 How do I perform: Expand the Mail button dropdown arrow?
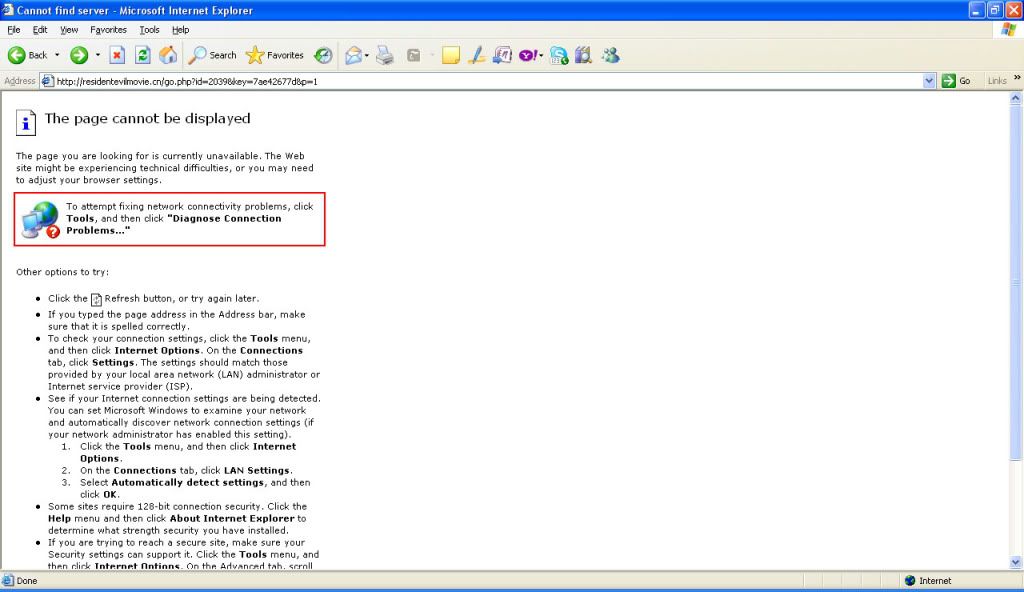(367, 55)
